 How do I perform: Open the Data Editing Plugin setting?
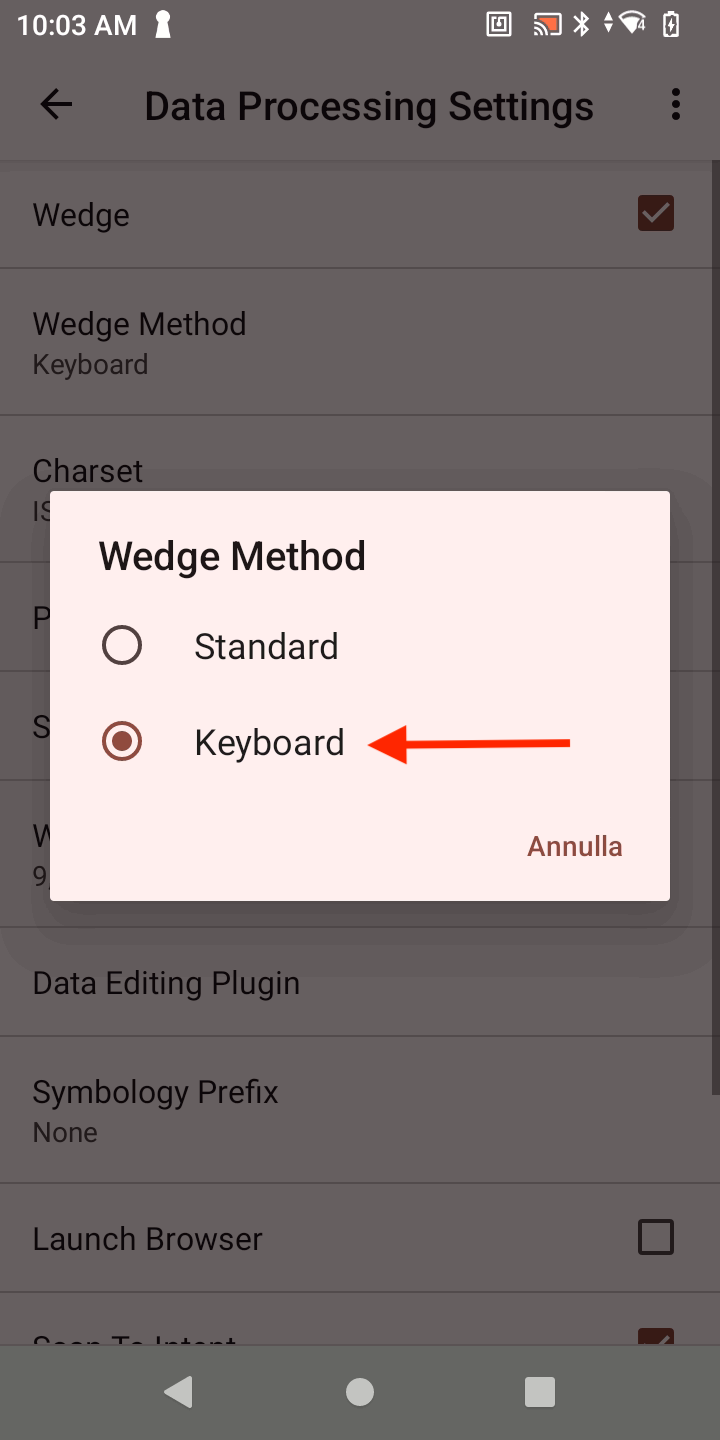click(166, 983)
